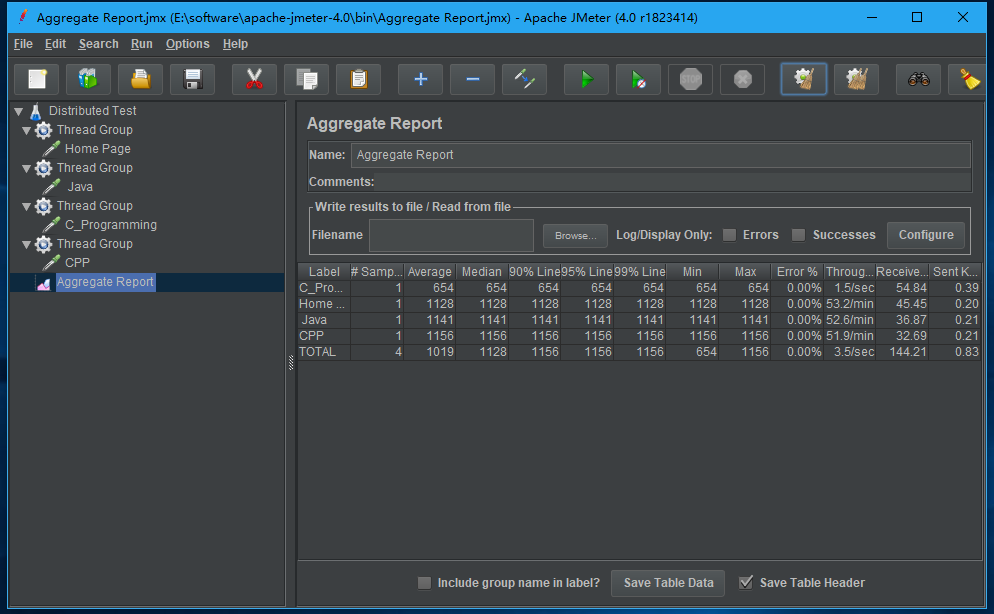
Task: Click the Paste clipboard icon
Action: coord(358,79)
